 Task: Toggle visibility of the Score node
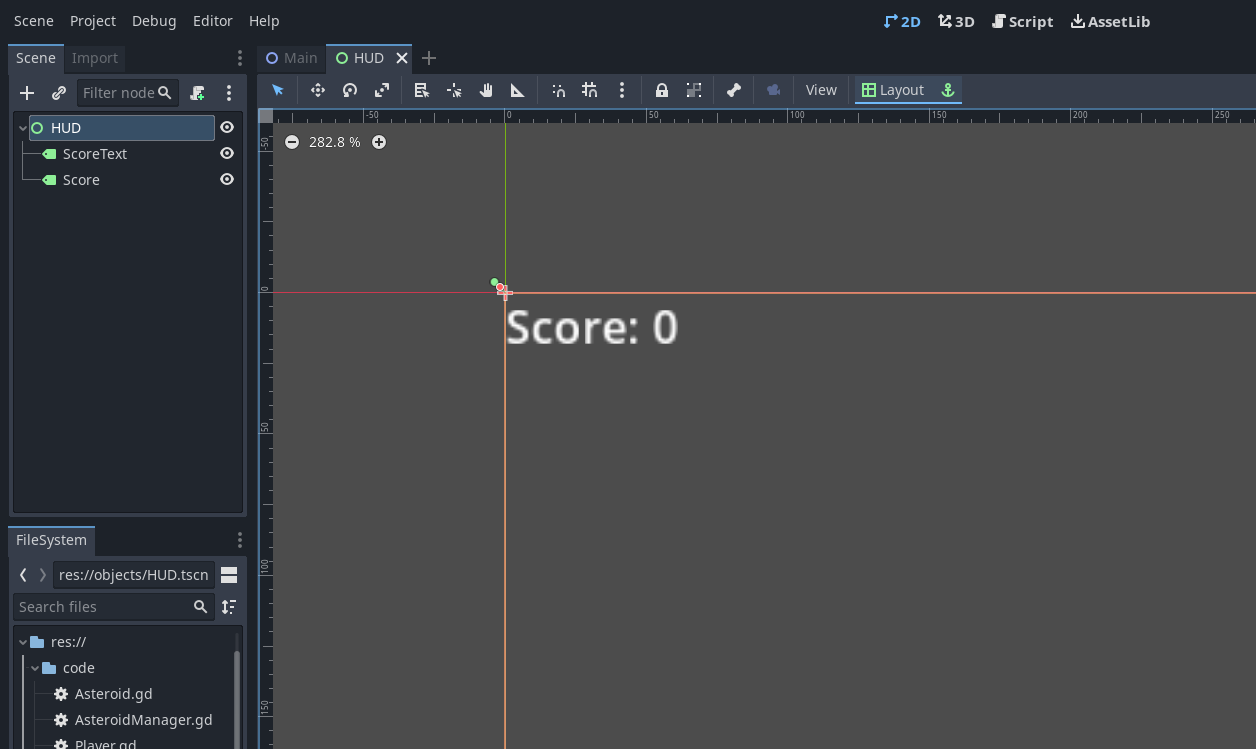tap(227, 180)
